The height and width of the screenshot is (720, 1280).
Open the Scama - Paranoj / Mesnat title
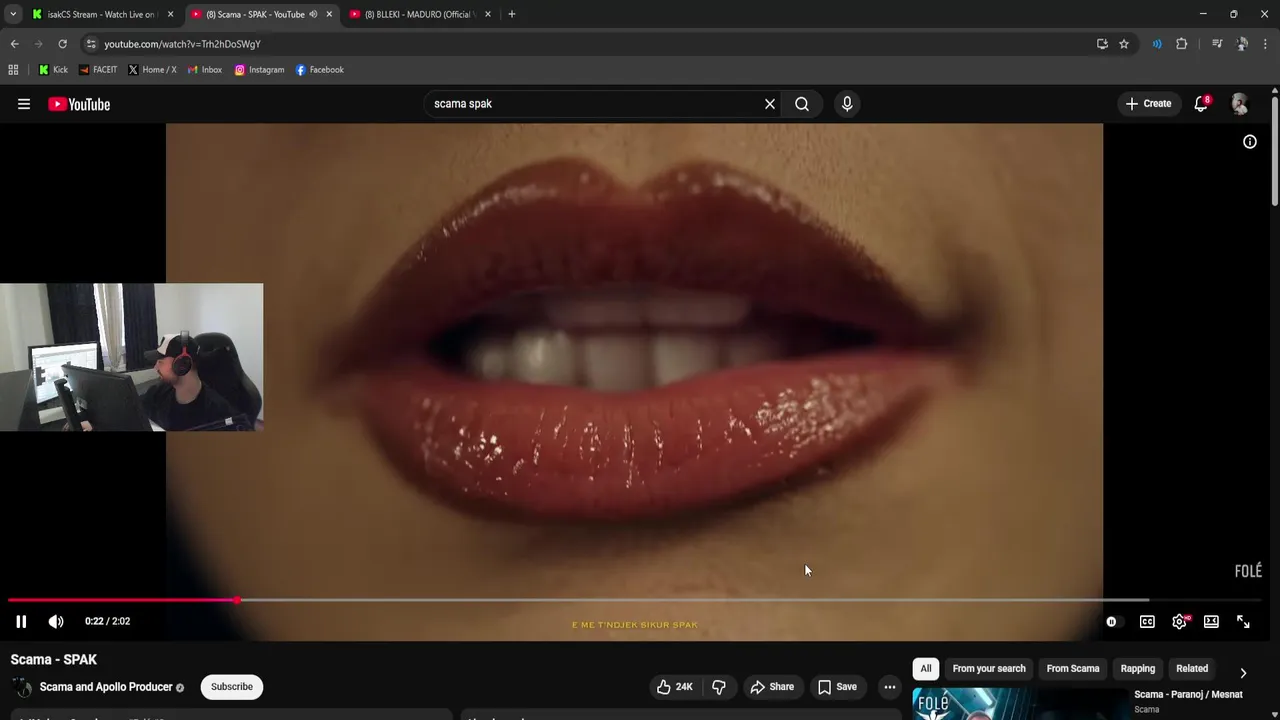point(1188,694)
